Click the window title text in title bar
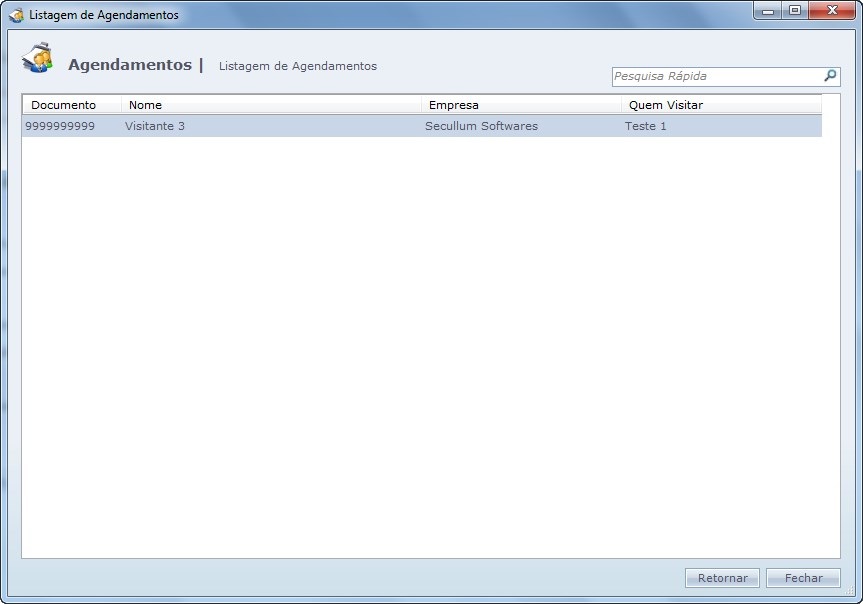This screenshot has height=604, width=863. tap(104, 15)
